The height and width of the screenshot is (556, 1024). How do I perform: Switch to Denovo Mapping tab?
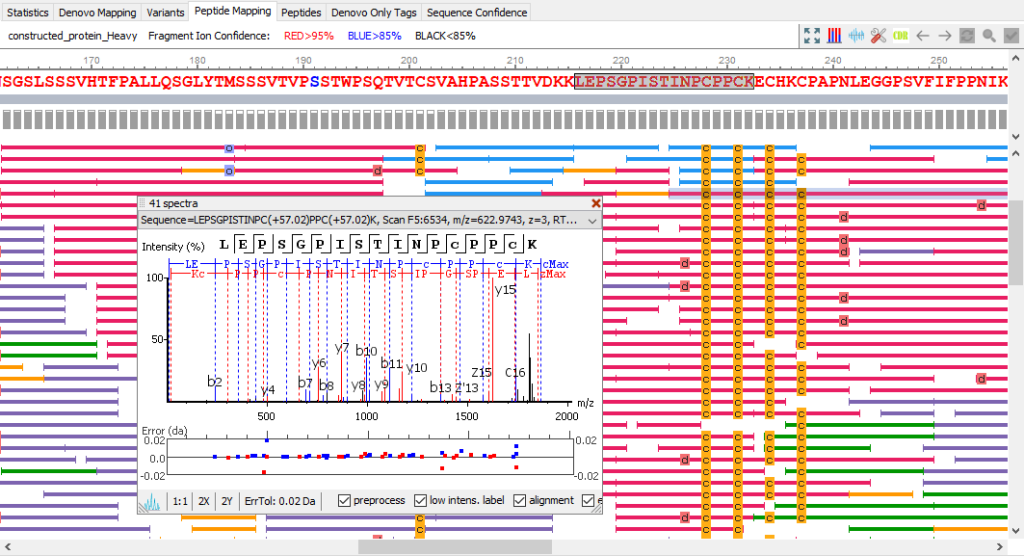point(97,12)
